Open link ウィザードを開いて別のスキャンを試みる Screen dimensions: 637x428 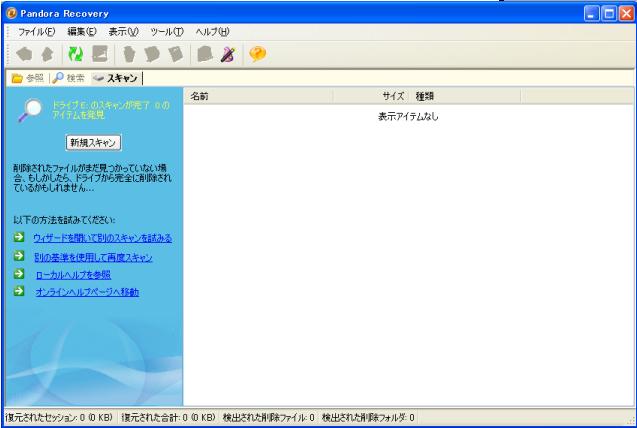point(103,238)
